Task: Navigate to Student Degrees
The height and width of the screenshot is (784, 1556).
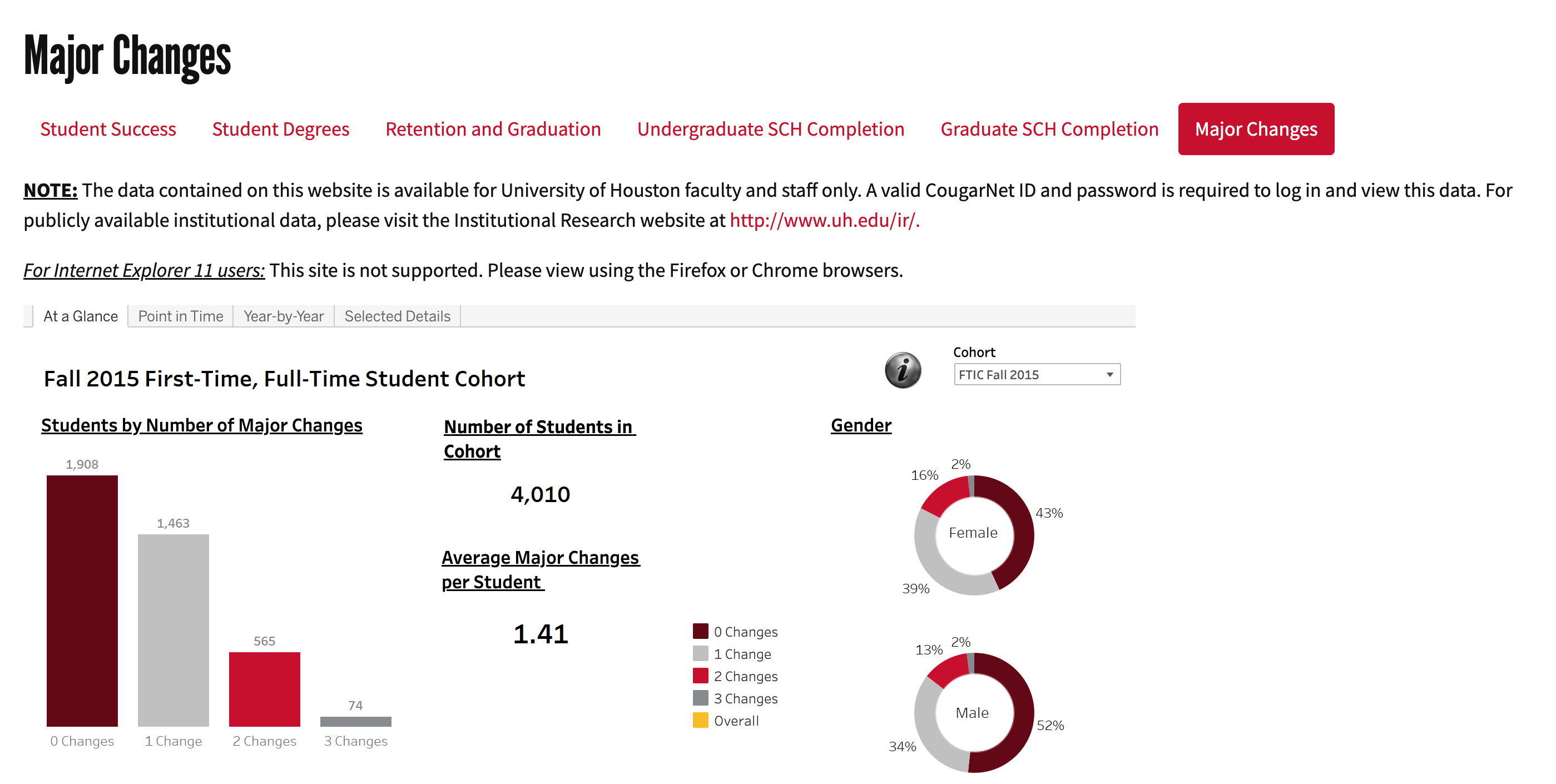Action: pos(280,128)
